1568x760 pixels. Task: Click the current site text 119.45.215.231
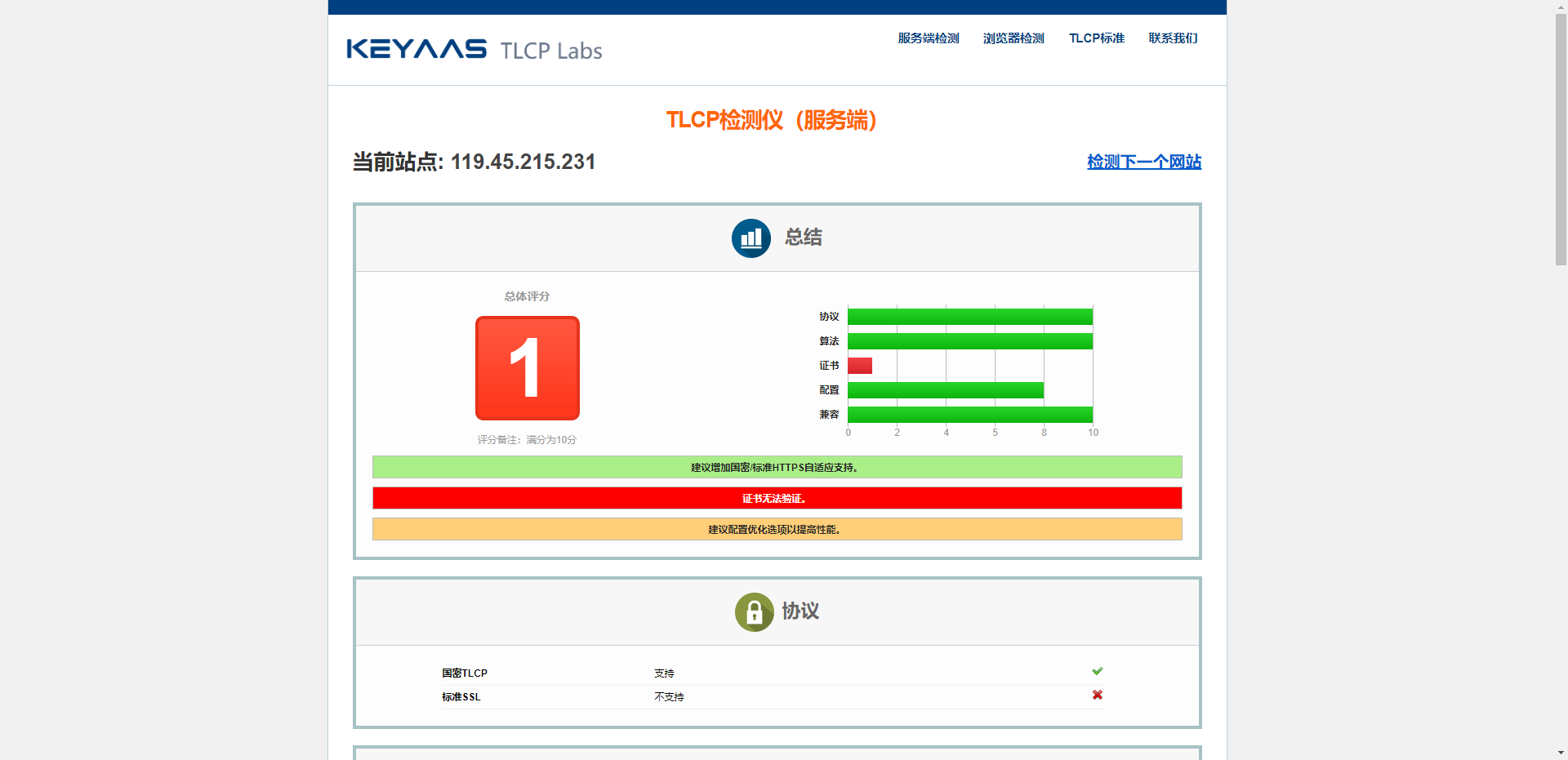523,162
